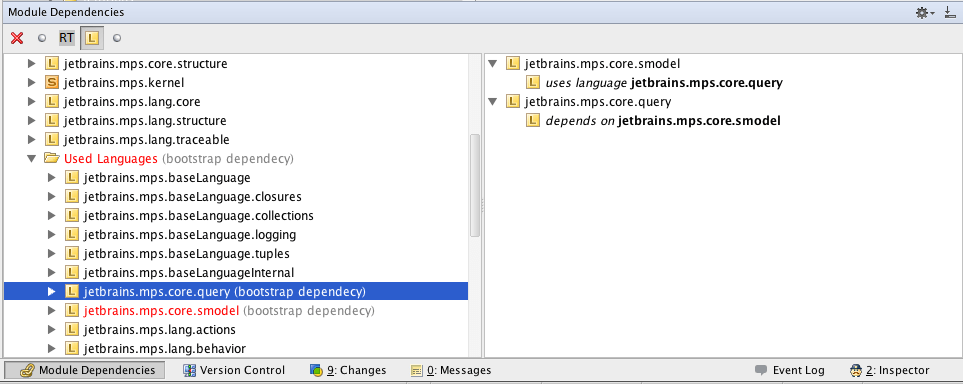Select 'uses language jetbrains.mps.core.query' row
The image size is (963, 384).
coord(664,83)
